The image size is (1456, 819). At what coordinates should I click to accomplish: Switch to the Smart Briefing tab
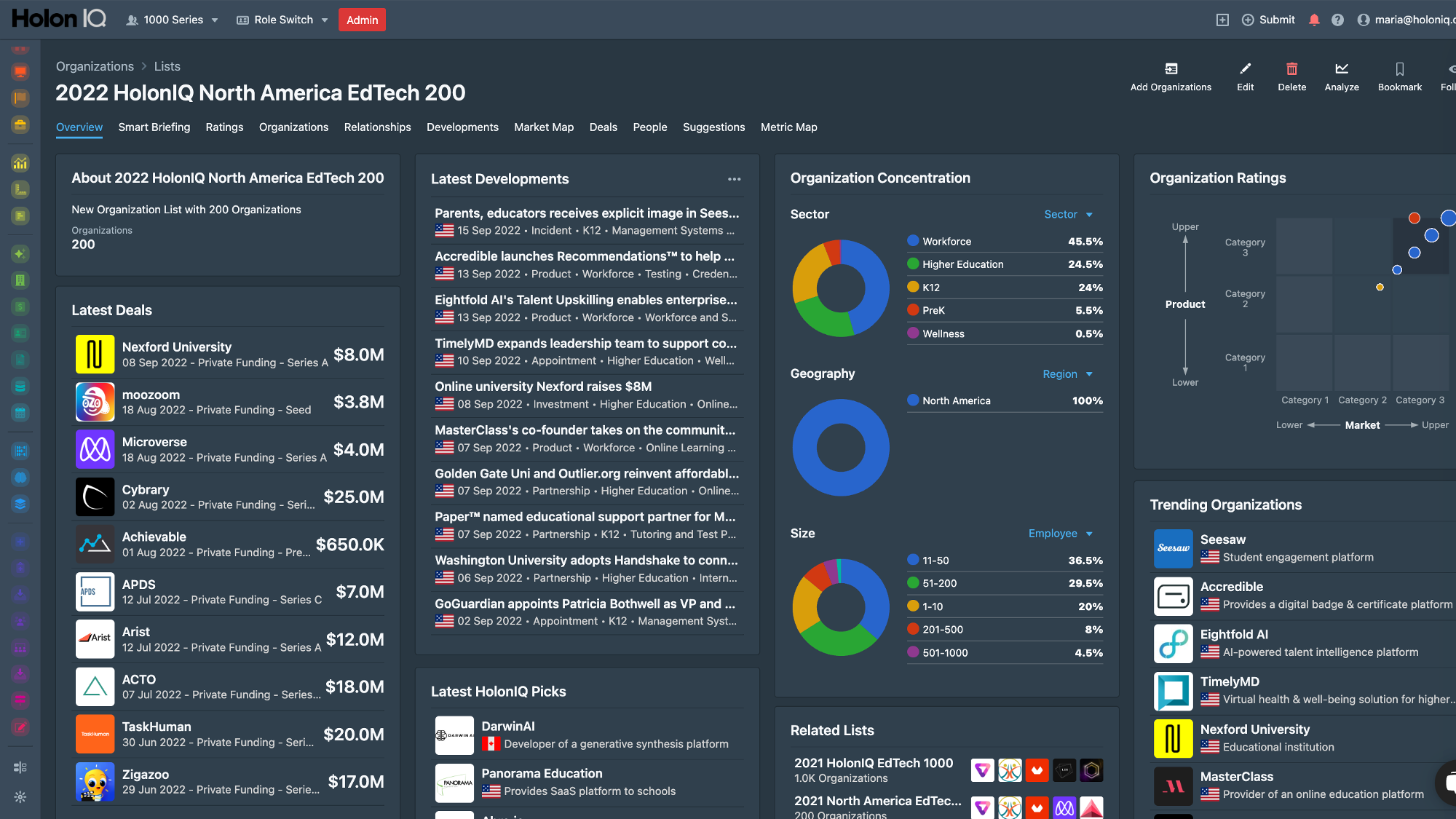[x=154, y=127]
